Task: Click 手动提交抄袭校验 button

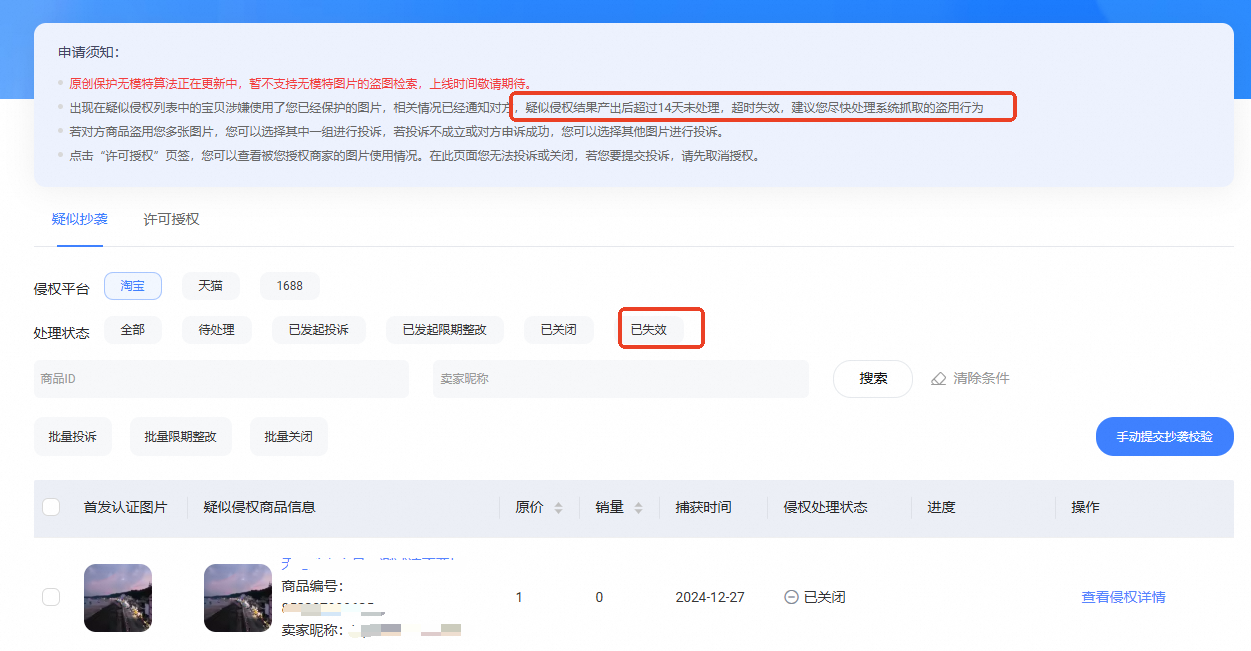Action: pos(1165,437)
